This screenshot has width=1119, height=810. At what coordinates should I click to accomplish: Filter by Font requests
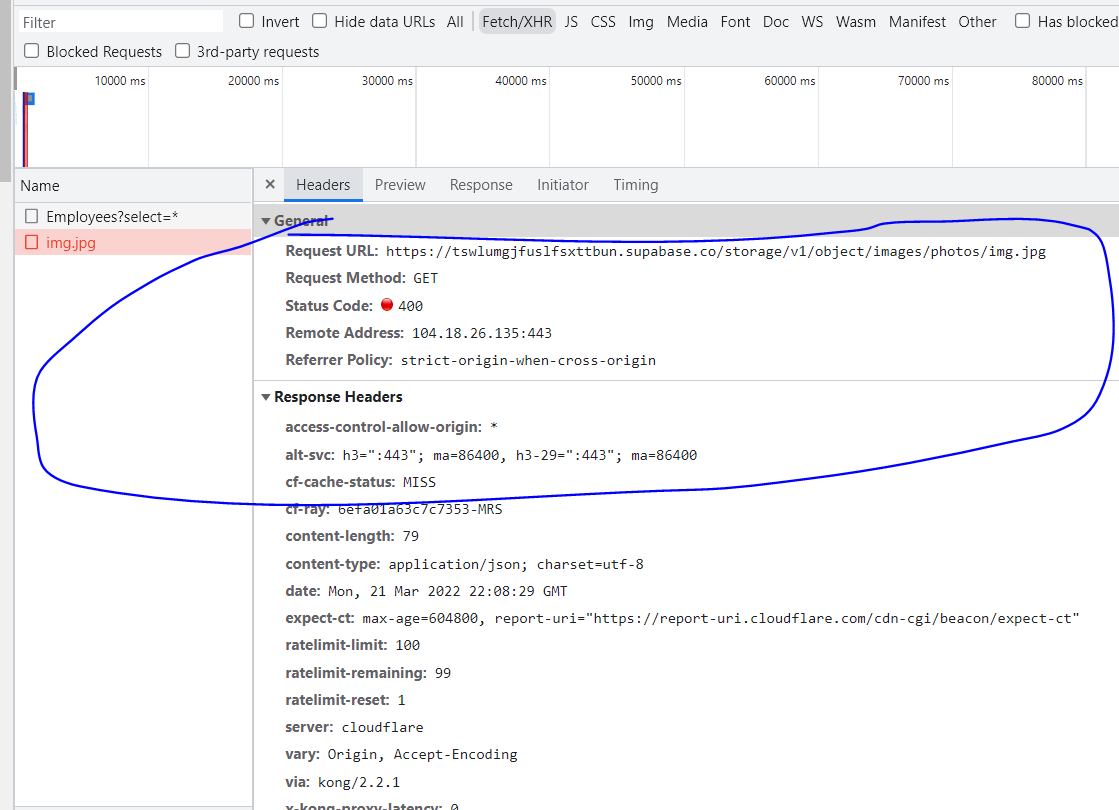coord(735,21)
